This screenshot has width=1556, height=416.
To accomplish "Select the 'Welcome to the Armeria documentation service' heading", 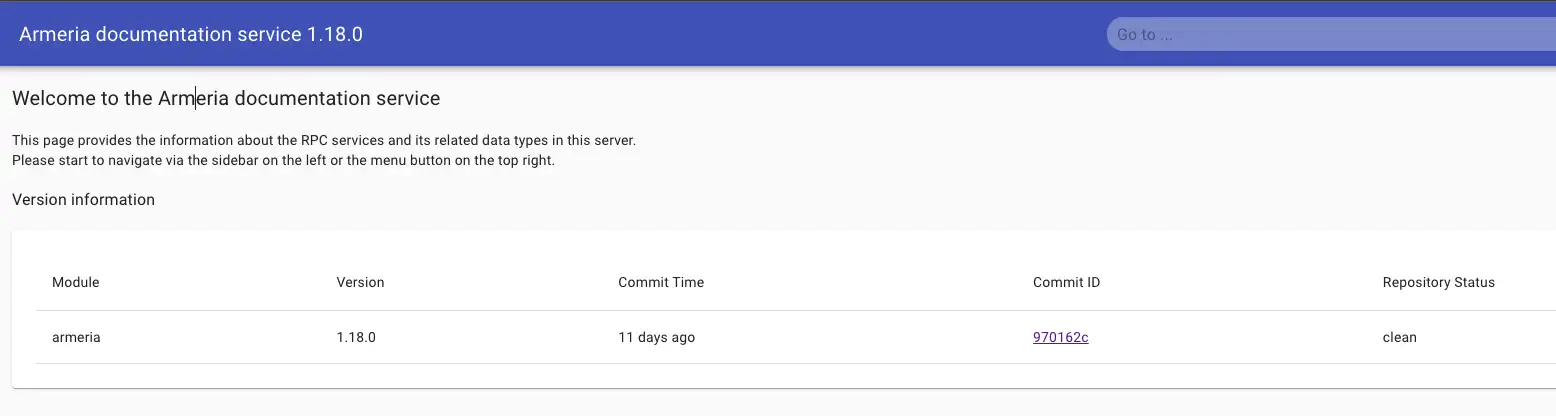I will click(x=226, y=98).
